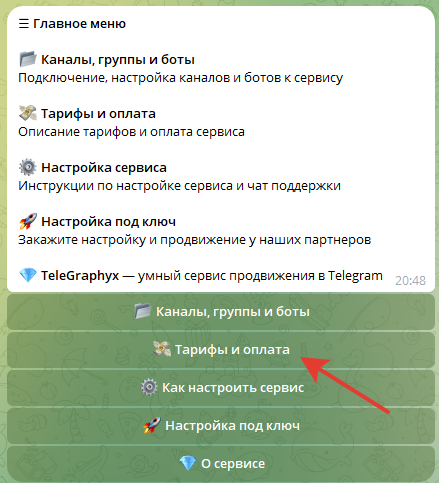Click the 20:48 message timestamp
This screenshot has width=439, height=483.
[410, 281]
